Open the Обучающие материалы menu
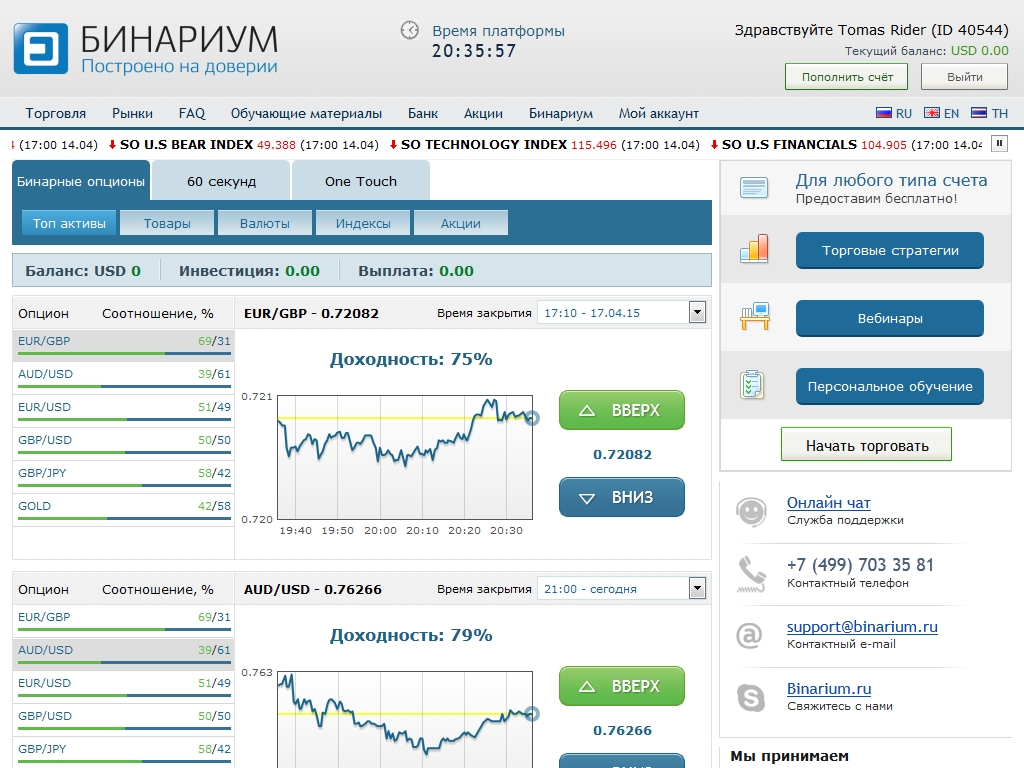The width and height of the screenshot is (1024, 768). [x=306, y=114]
